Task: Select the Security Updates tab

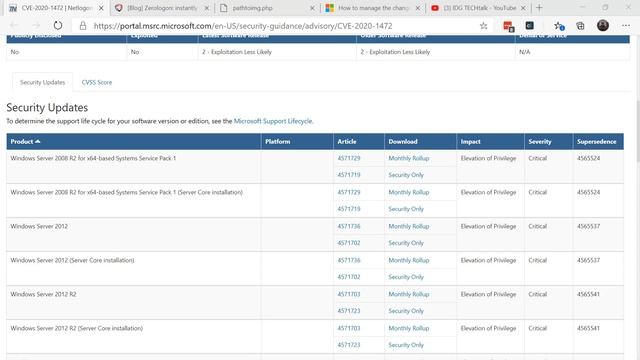Action: 42,82
